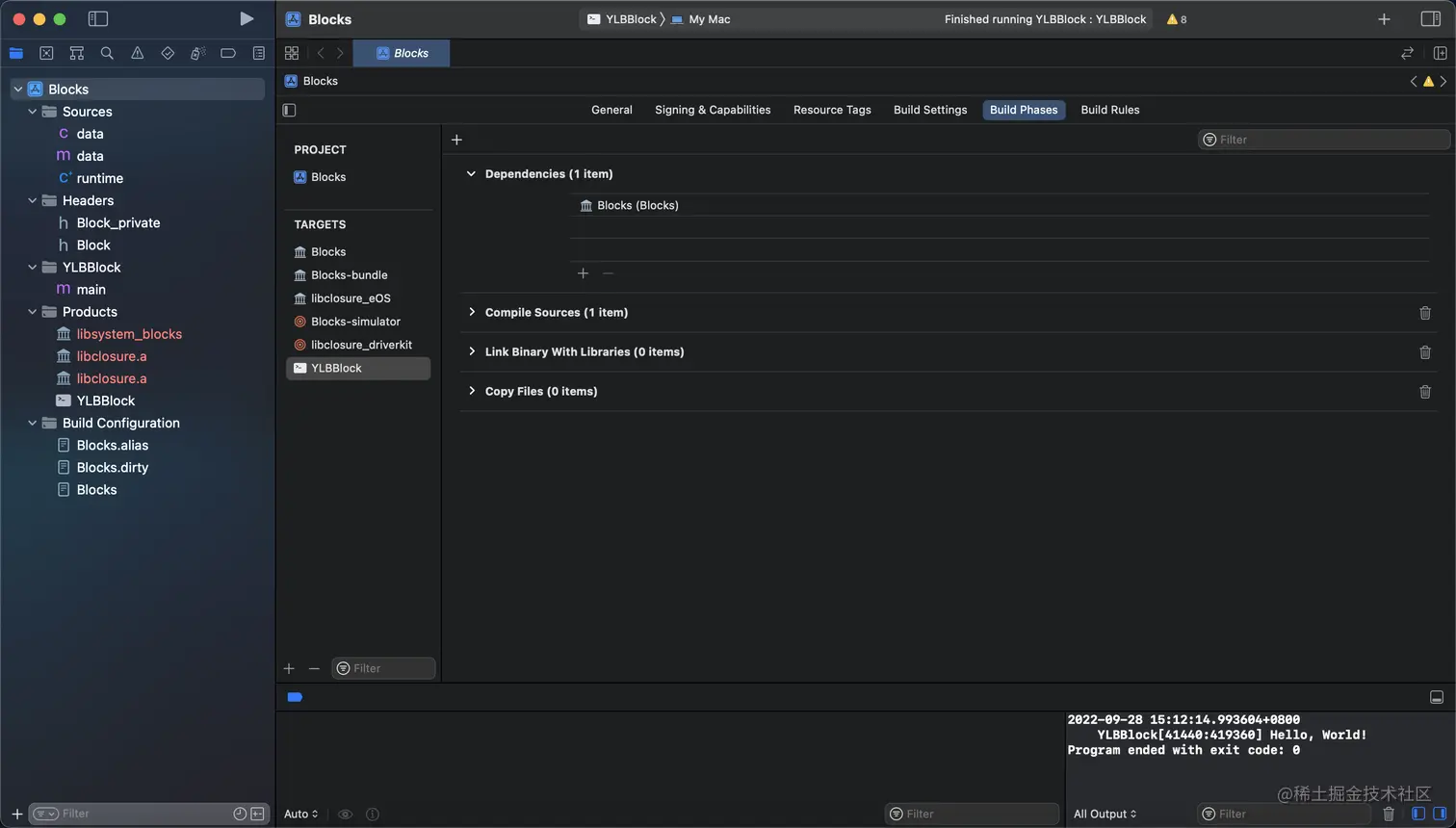Add file via navigator plus button
This screenshot has height=828, width=1456.
coord(16,814)
